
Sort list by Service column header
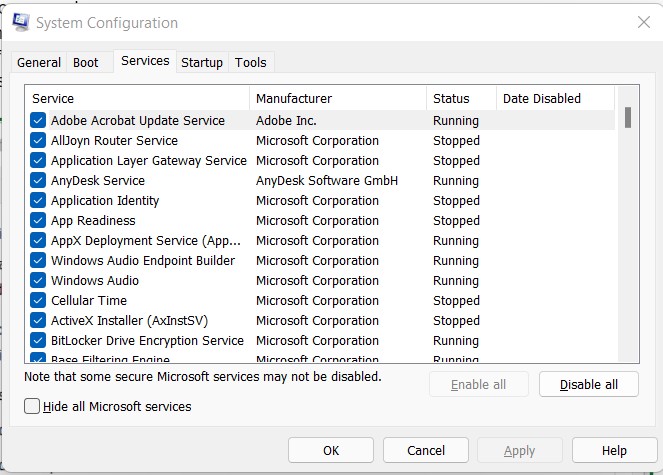tap(138, 98)
